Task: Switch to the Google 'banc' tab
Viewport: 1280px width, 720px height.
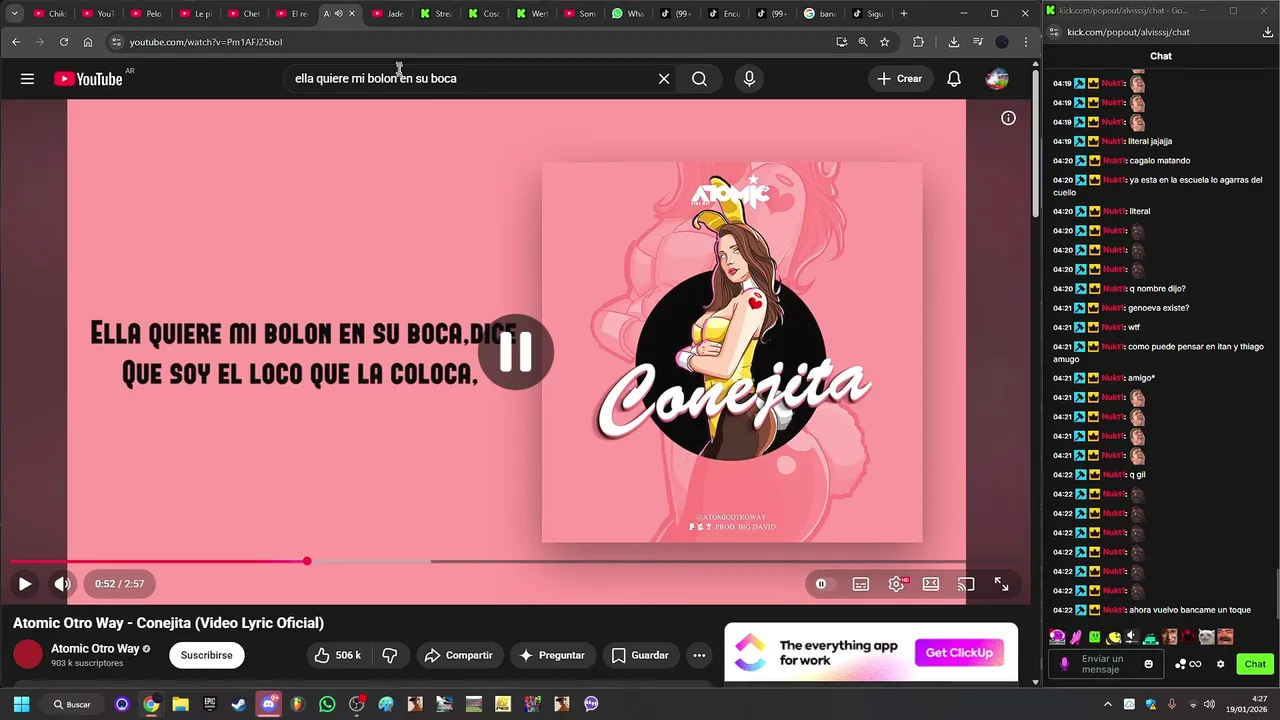Action: pos(820,14)
